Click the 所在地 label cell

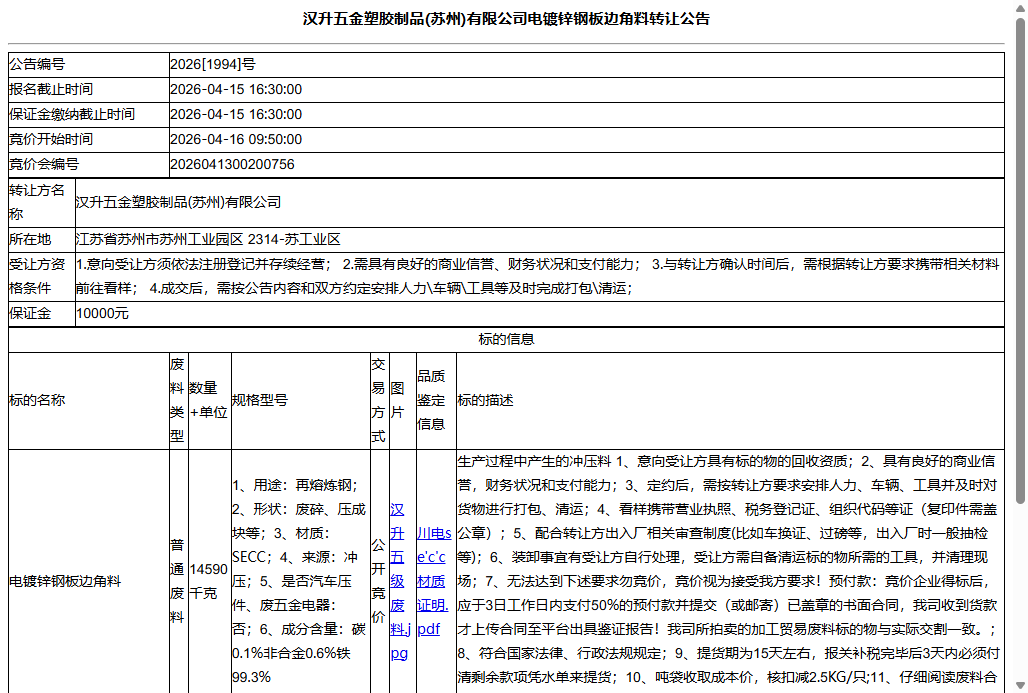(x=41, y=239)
